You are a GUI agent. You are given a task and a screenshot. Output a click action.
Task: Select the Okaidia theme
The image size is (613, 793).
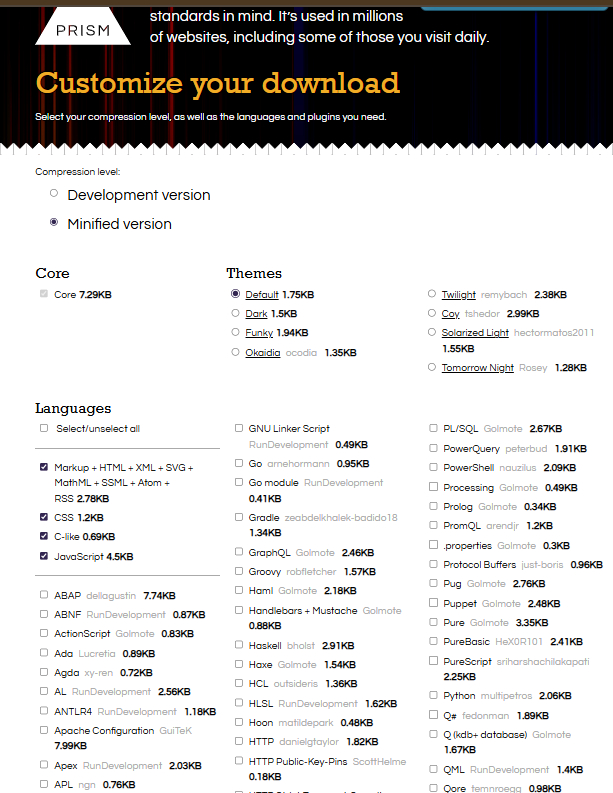pos(235,352)
